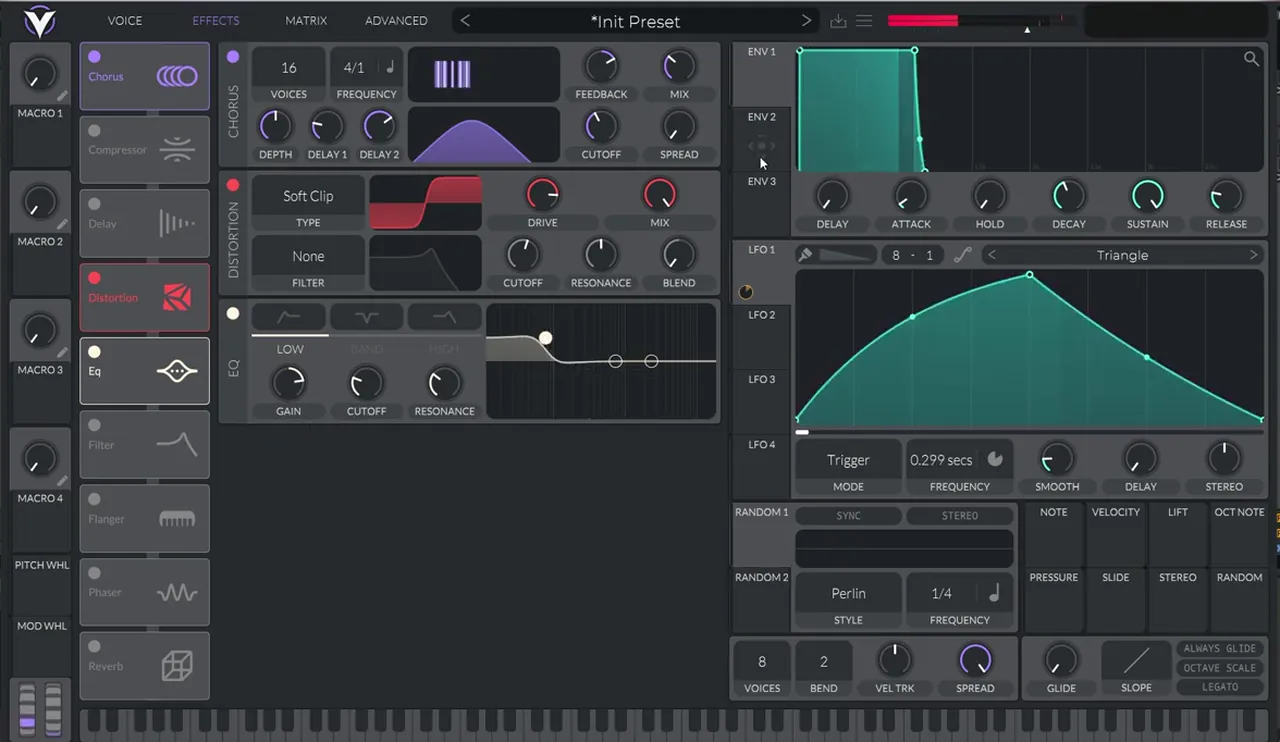
Task: Open the Triangle LFO shape selector
Action: tap(1122, 255)
